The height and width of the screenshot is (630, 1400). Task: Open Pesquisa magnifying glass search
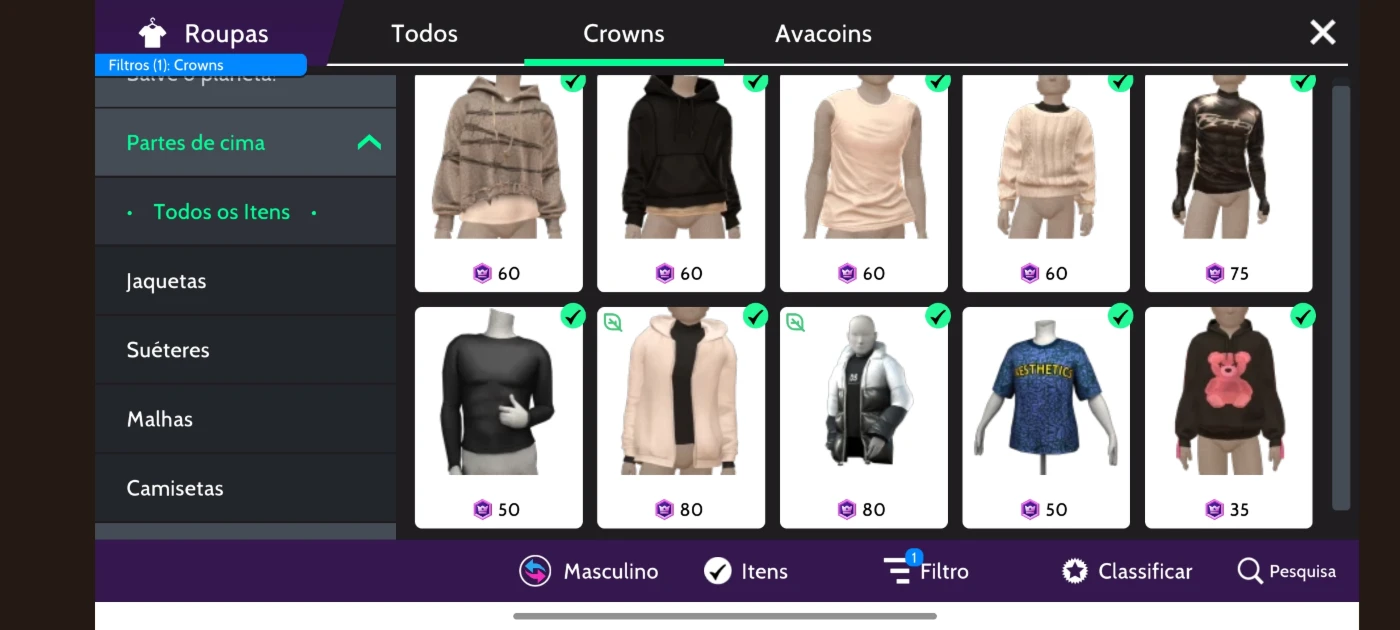[1250, 571]
